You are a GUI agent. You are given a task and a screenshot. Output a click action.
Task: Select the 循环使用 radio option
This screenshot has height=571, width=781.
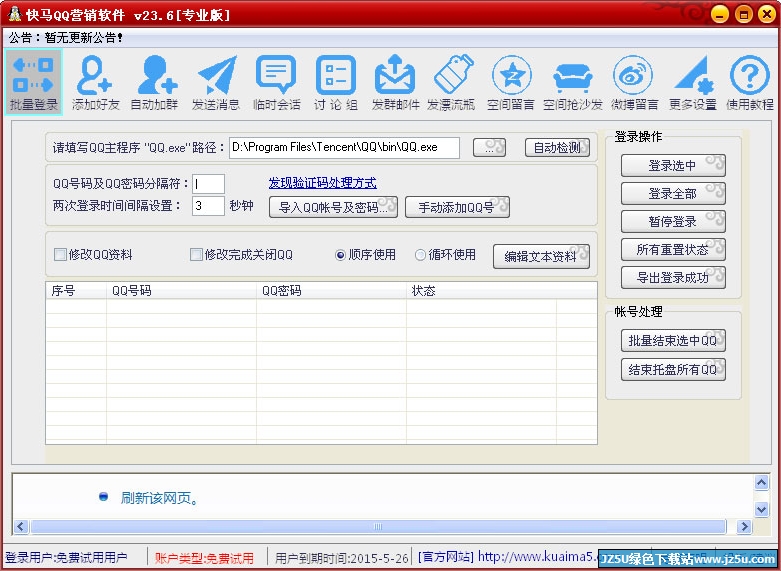(x=420, y=255)
